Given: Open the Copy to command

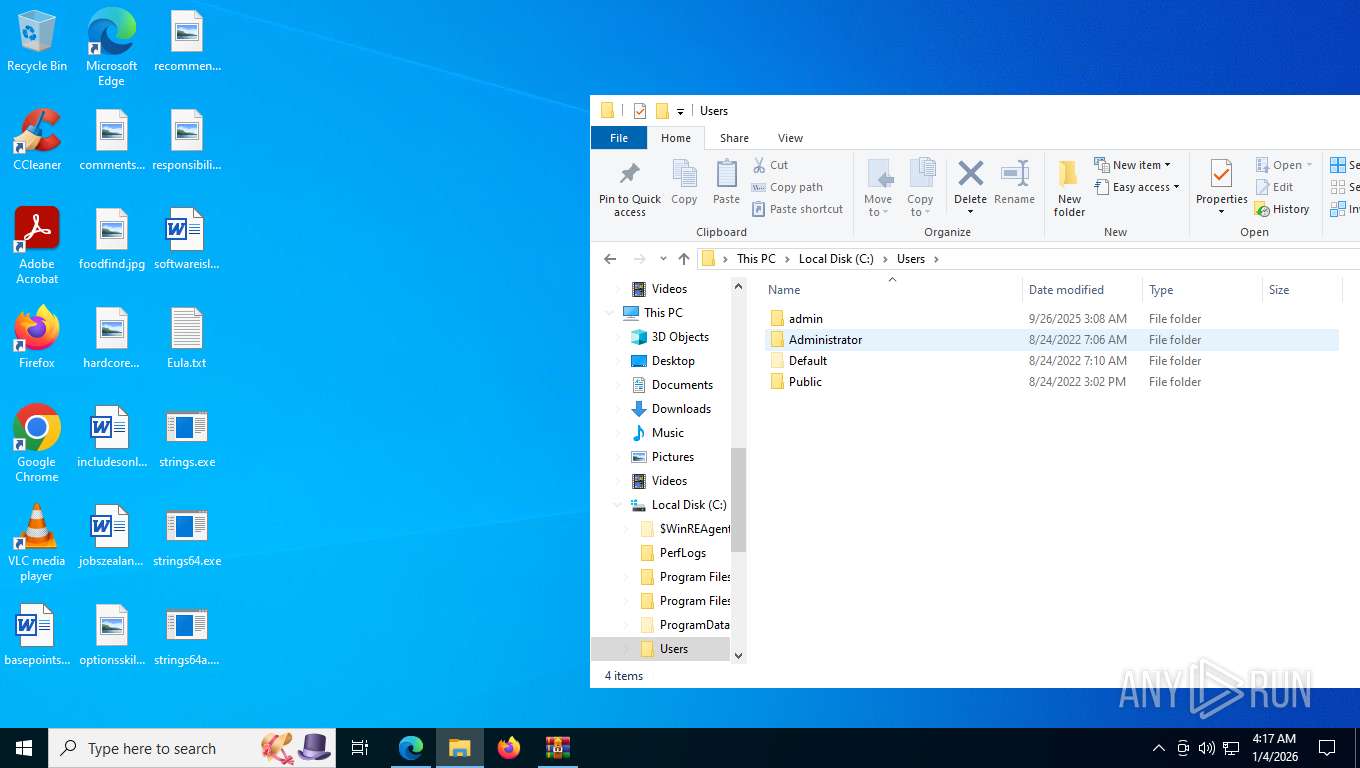Looking at the screenshot, I should (920, 187).
